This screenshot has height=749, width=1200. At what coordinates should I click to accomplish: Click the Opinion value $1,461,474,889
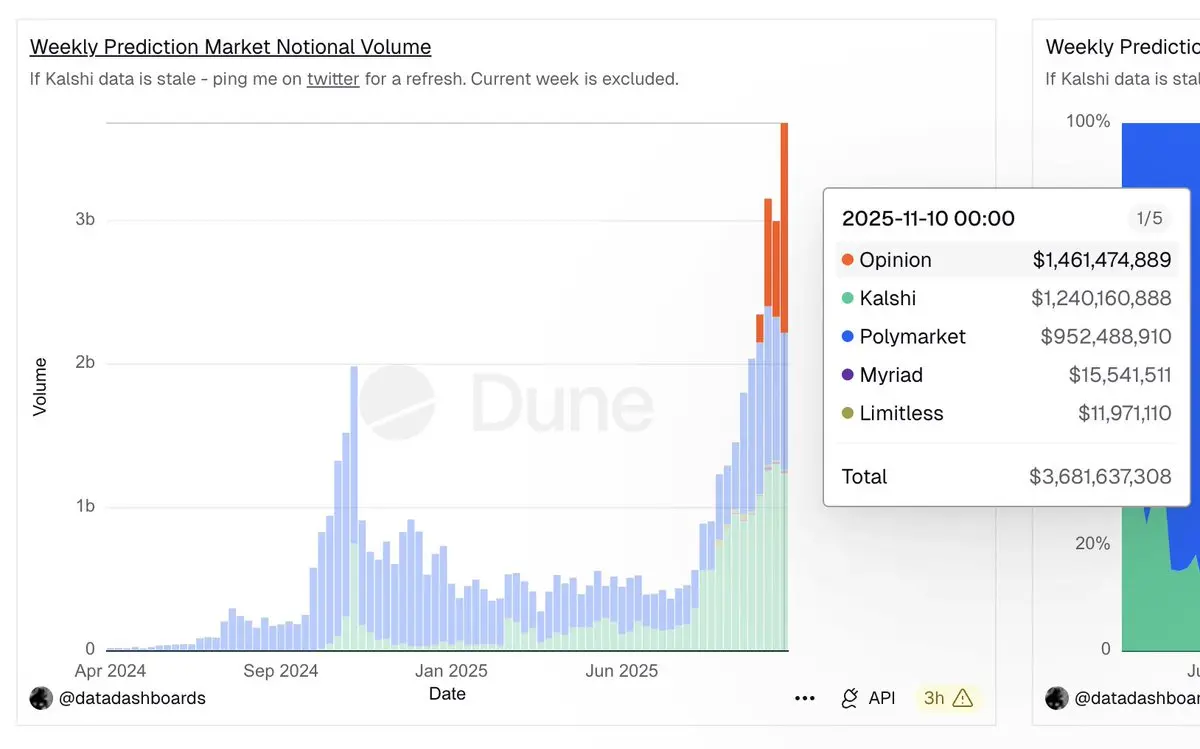[1102, 260]
